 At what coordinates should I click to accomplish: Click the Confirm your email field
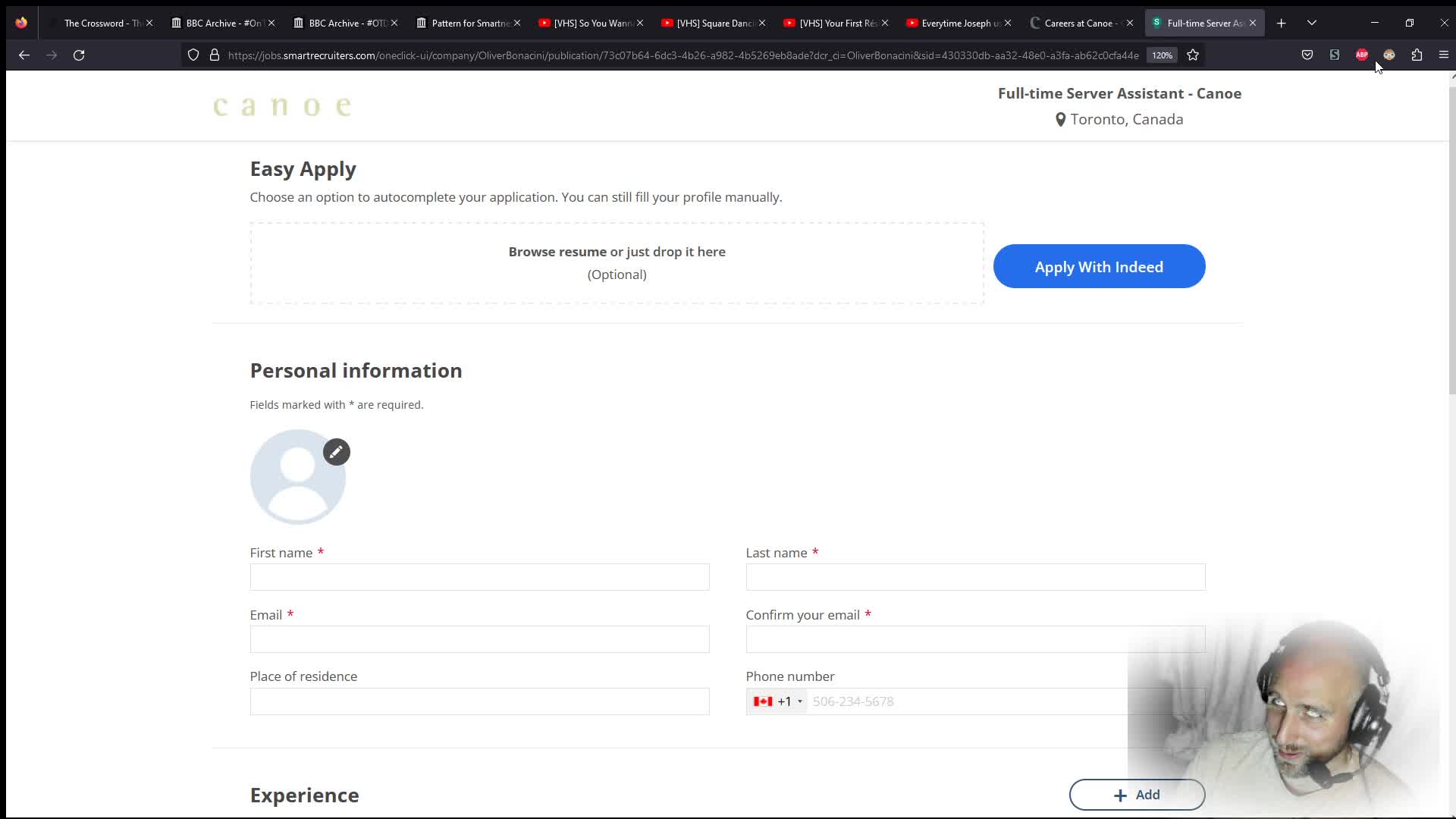click(975, 639)
